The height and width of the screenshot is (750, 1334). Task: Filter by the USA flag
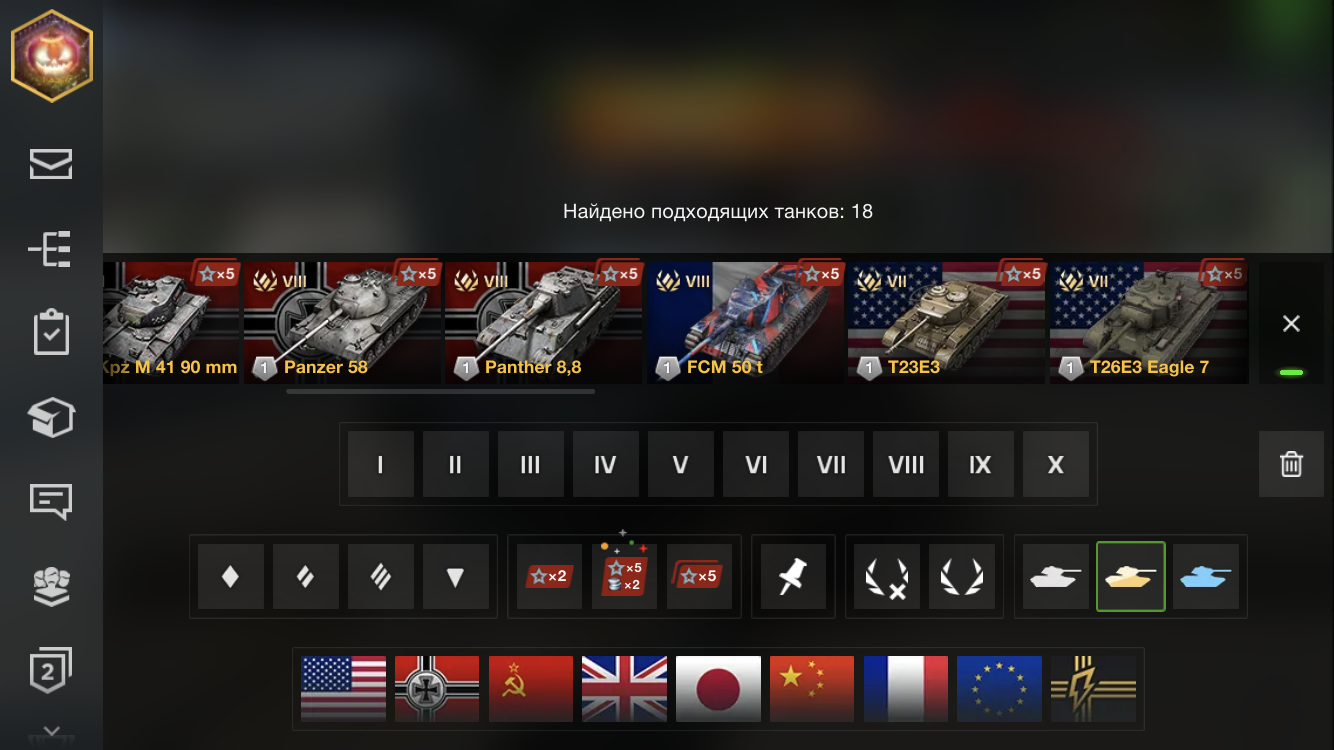click(x=343, y=688)
